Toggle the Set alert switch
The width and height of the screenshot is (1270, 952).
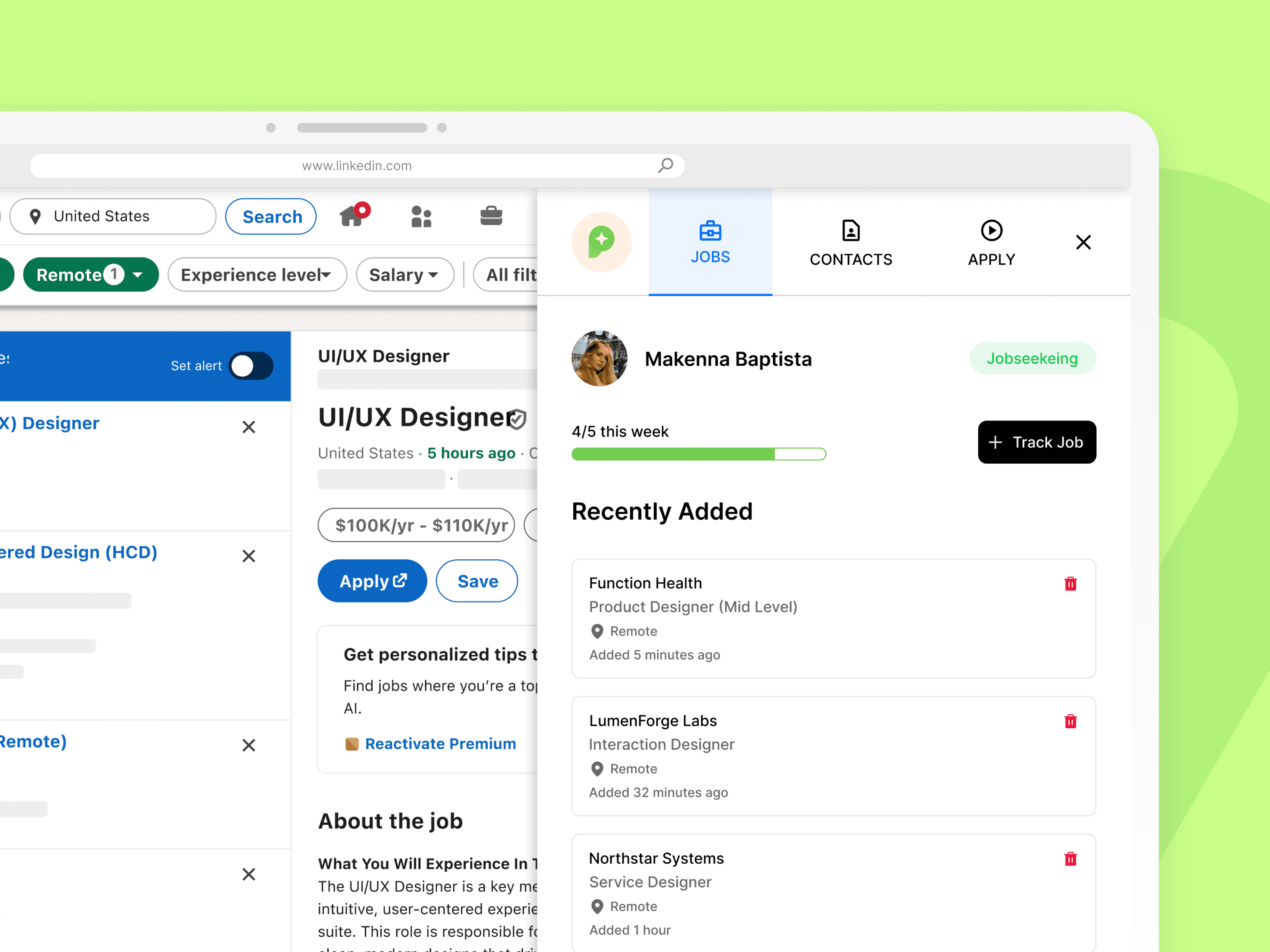tap(251, 366)
